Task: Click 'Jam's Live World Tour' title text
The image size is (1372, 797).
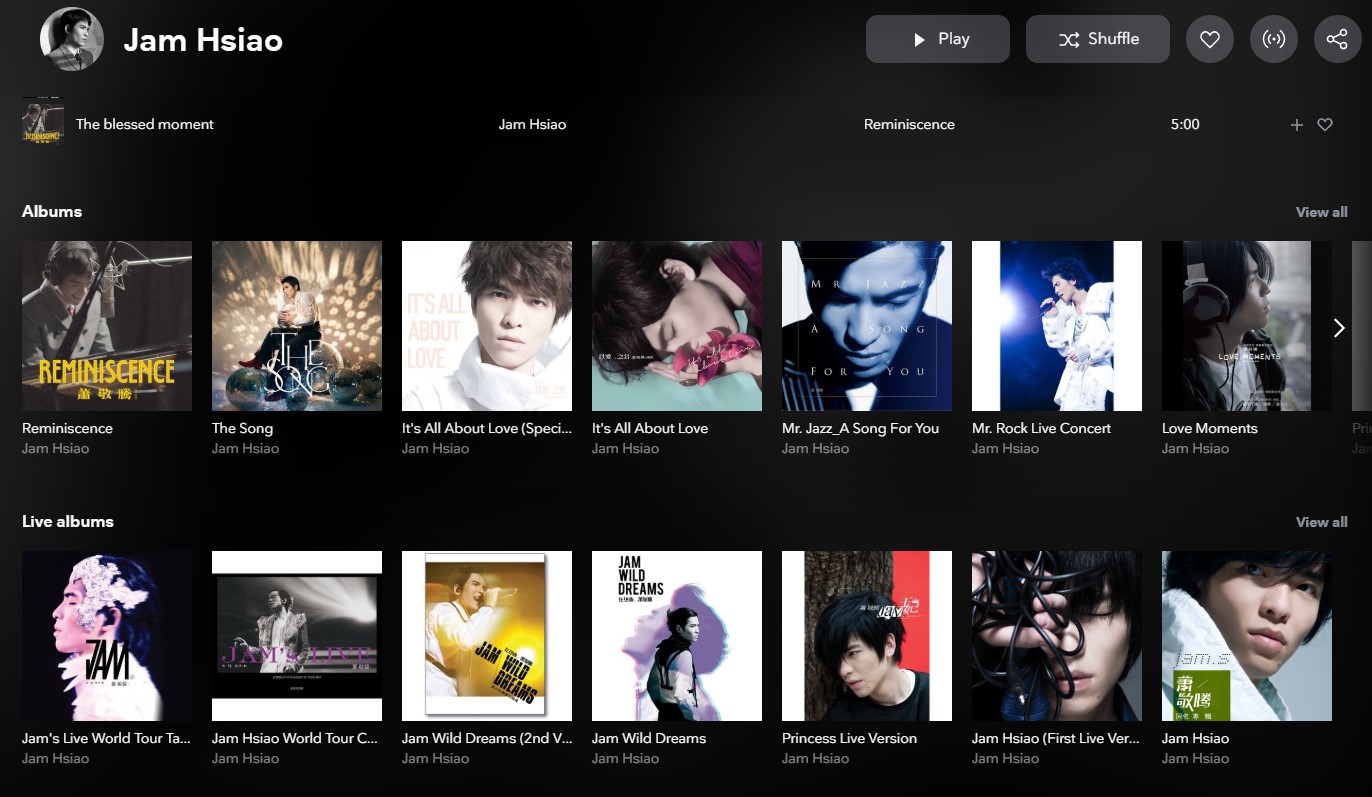Action: (x=106, y=738)
